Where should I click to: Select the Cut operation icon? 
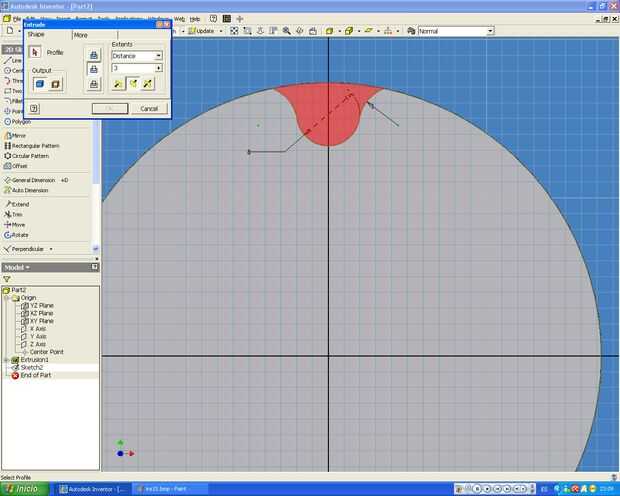click(x=94, y=69)
